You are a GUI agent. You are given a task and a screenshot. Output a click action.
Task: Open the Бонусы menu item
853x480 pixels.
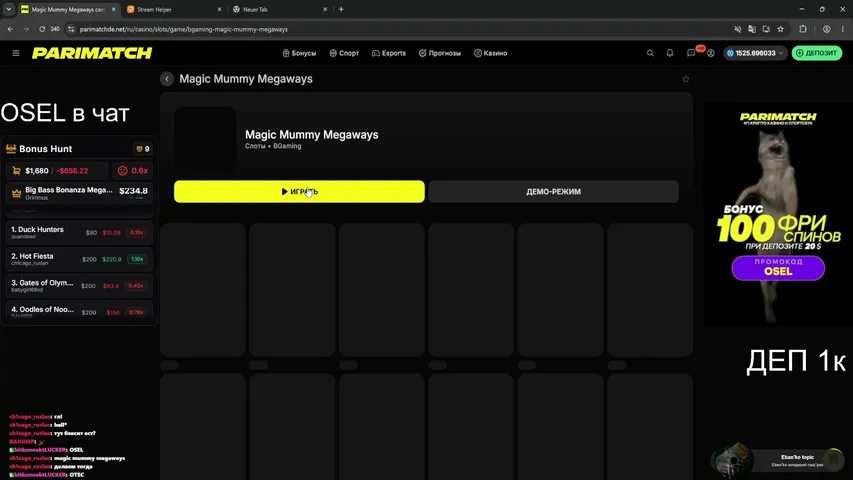pos(299,53)
